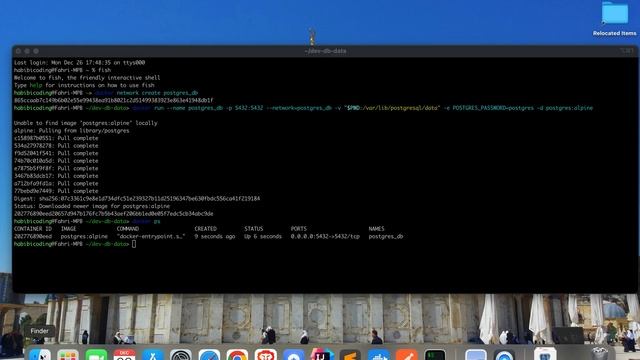Viewport: 640px width, 360px height.
Task: Click the NAMES column header
Action: click(376, 229)
